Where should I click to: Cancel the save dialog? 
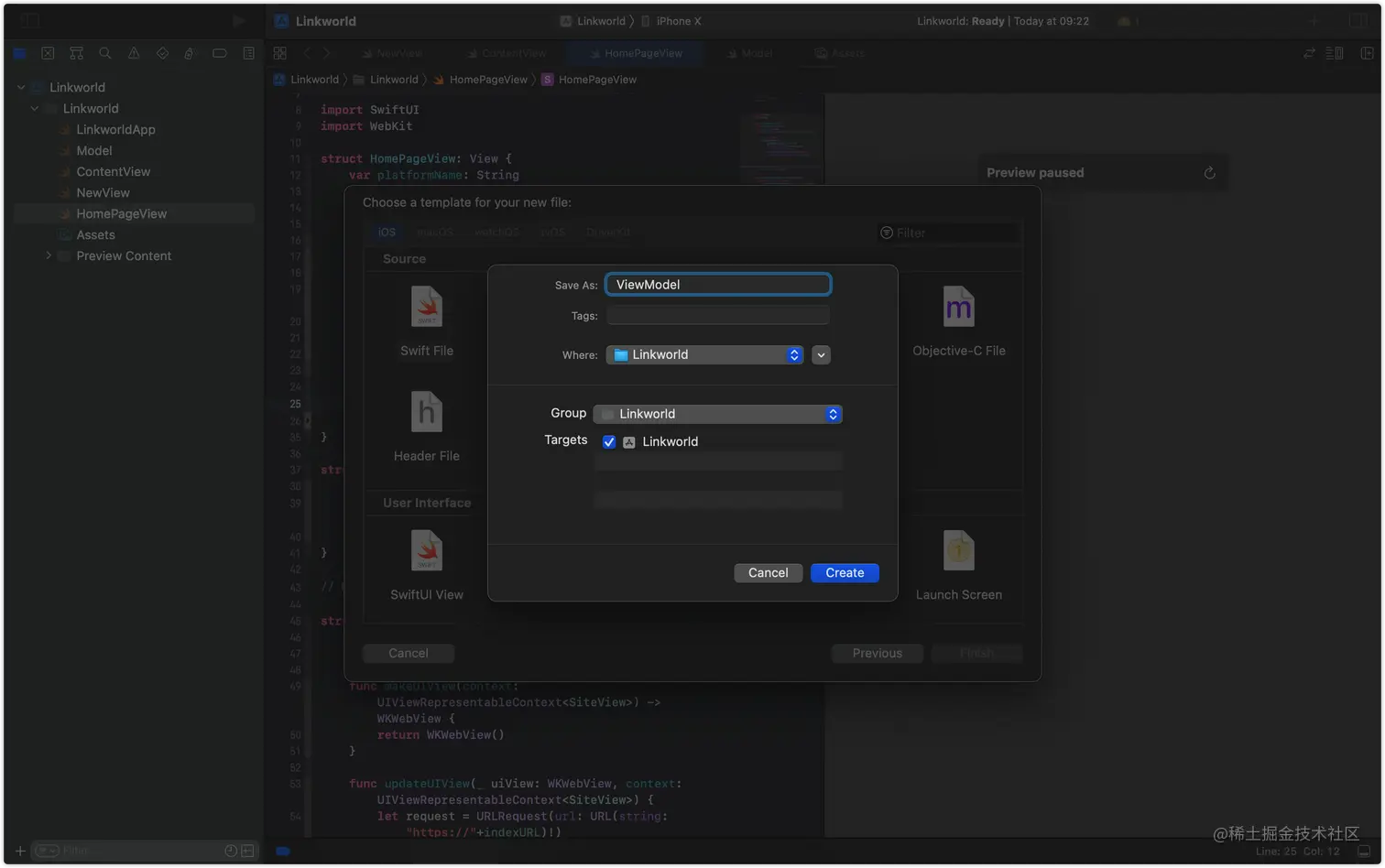[768, 573]
